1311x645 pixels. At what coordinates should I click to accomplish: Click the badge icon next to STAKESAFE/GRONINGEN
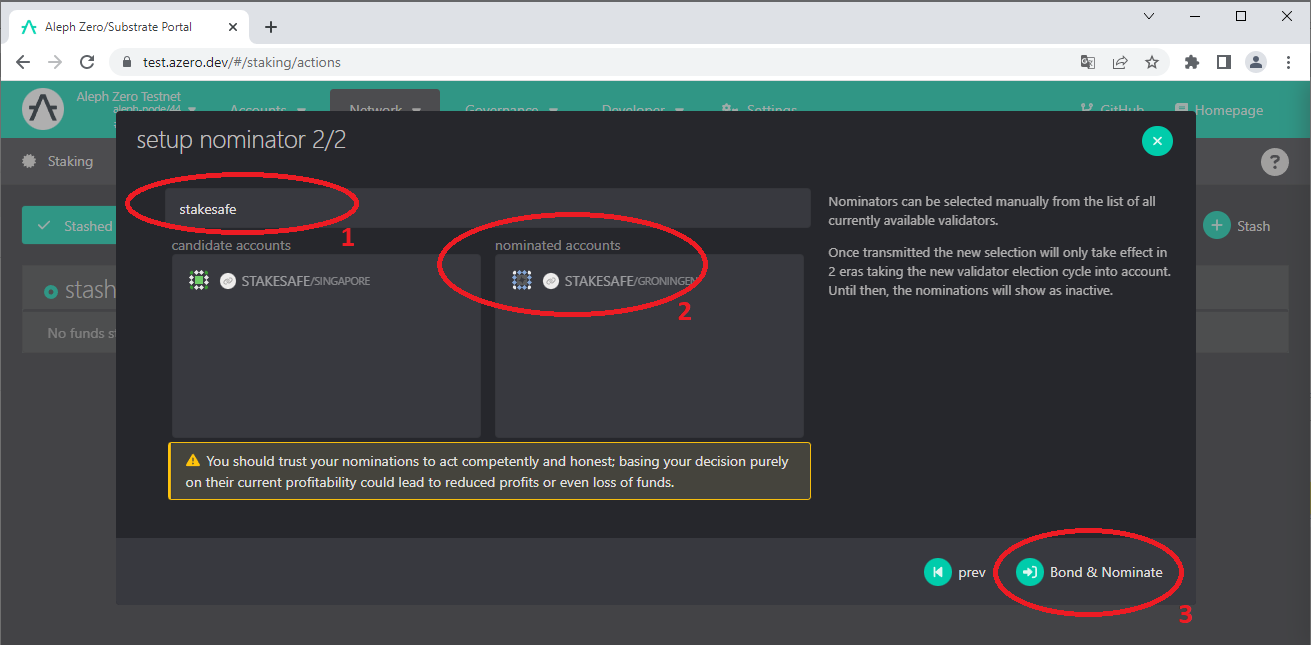click(550, 281)
